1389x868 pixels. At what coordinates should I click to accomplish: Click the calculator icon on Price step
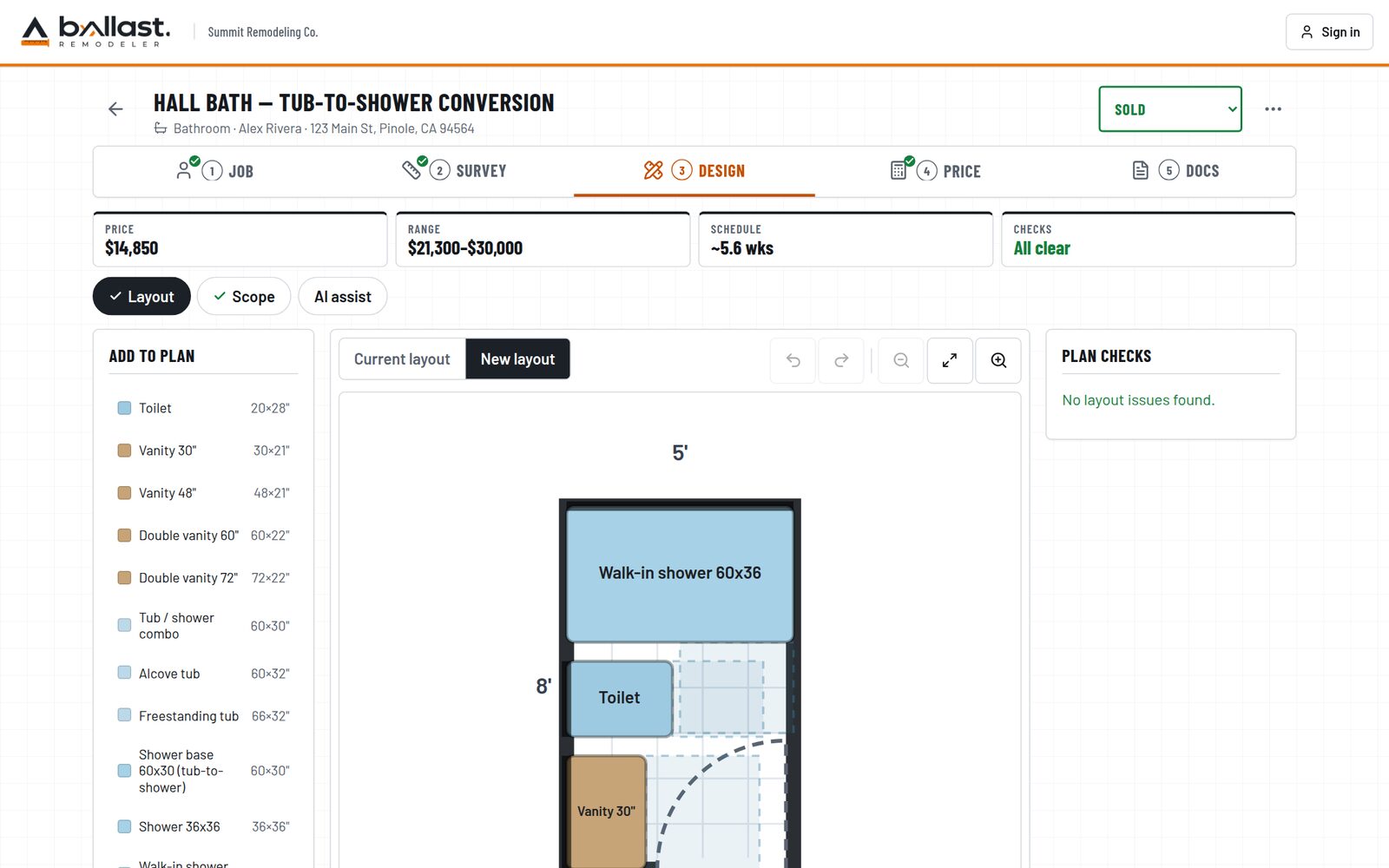coord(899,171)
